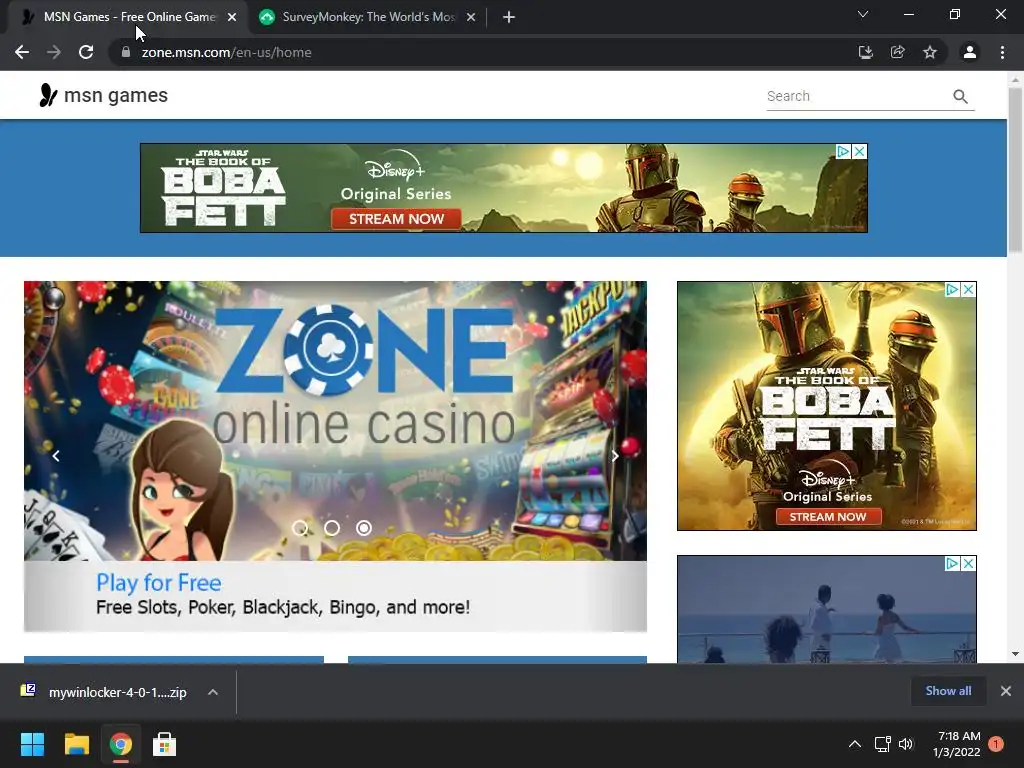The height and width of the screenshot is (768, 1024).
Task: Show the previous carousel slide
Action: [x=56, y=456]
